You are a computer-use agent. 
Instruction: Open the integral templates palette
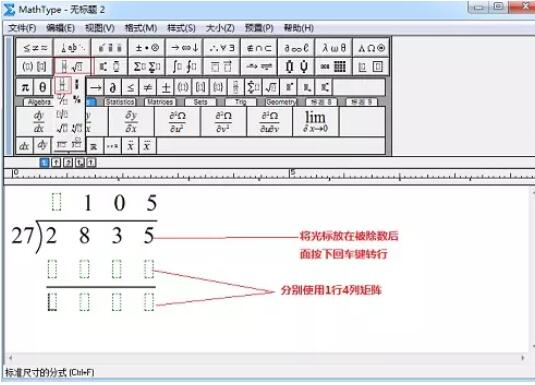pos(185,66)
